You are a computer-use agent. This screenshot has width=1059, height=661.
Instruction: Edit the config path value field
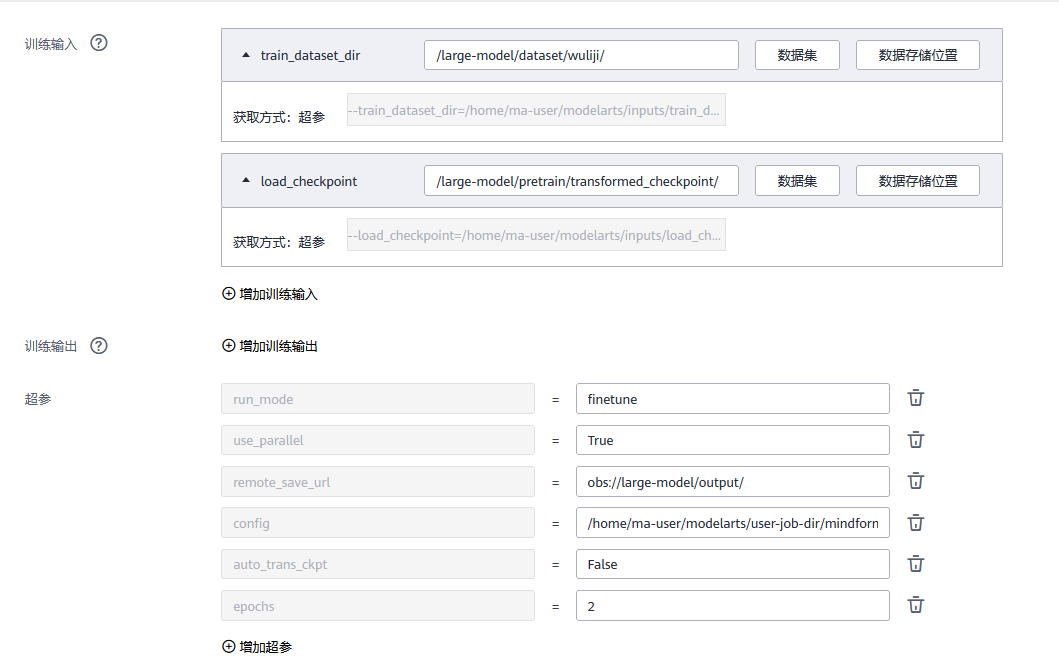coord(732,523)
